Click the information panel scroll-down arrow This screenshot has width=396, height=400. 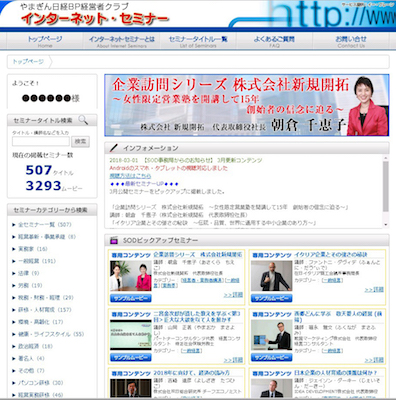point(385,225)
